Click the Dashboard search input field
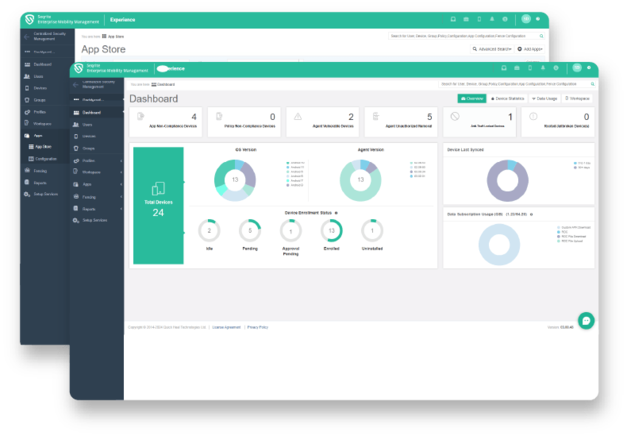Image resolution: width=627 pixels, height=436 pixels. tap(508, 84)
